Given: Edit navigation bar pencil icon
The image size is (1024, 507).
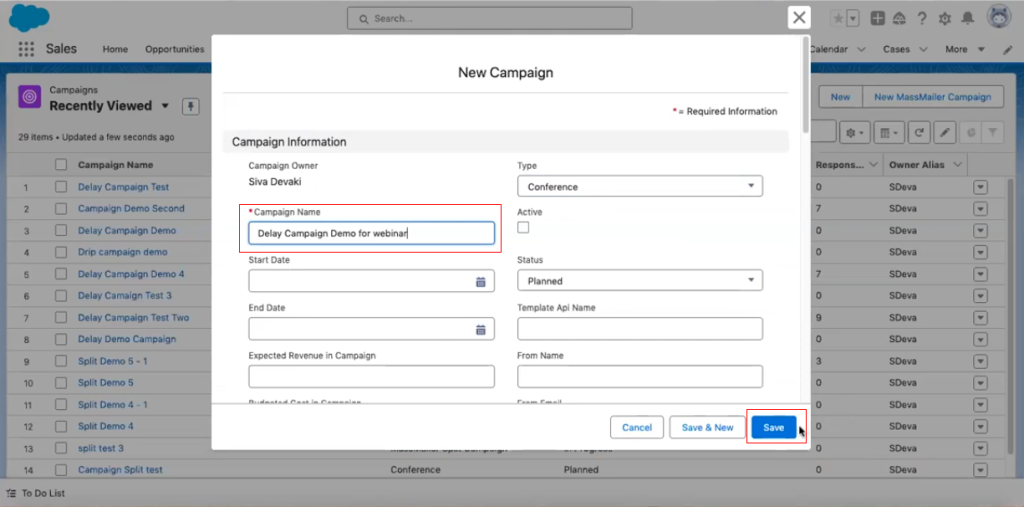Looking at the screenshot, I should click(x=1007, y=50).
